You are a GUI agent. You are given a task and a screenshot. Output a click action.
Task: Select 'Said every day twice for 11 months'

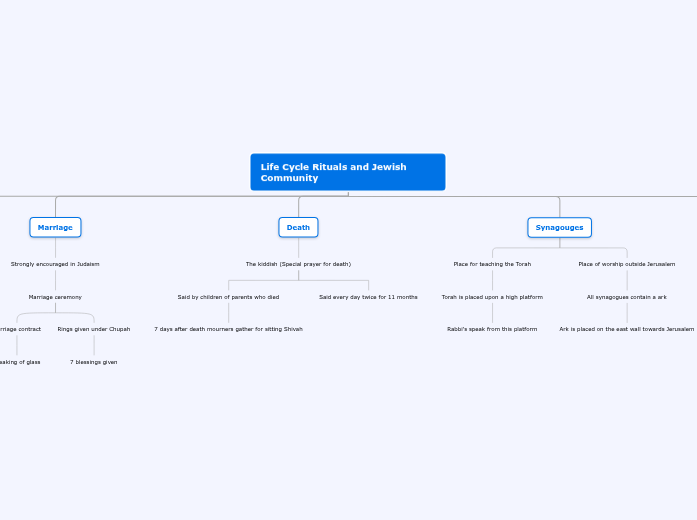point(368,297)
